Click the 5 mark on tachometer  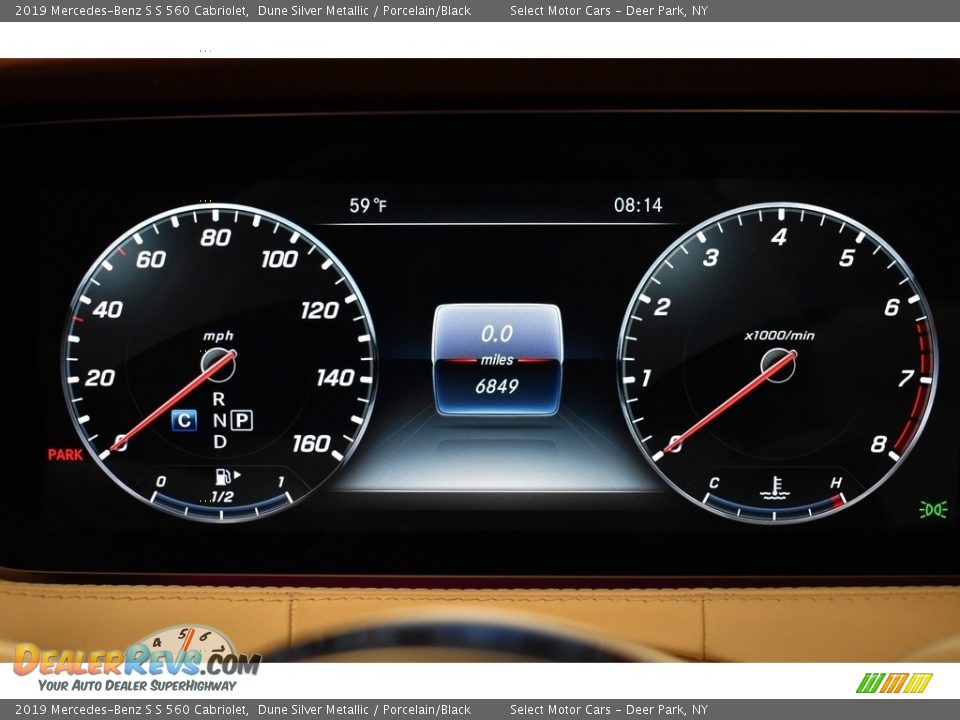pyautogui.click(x=847, y=258)
